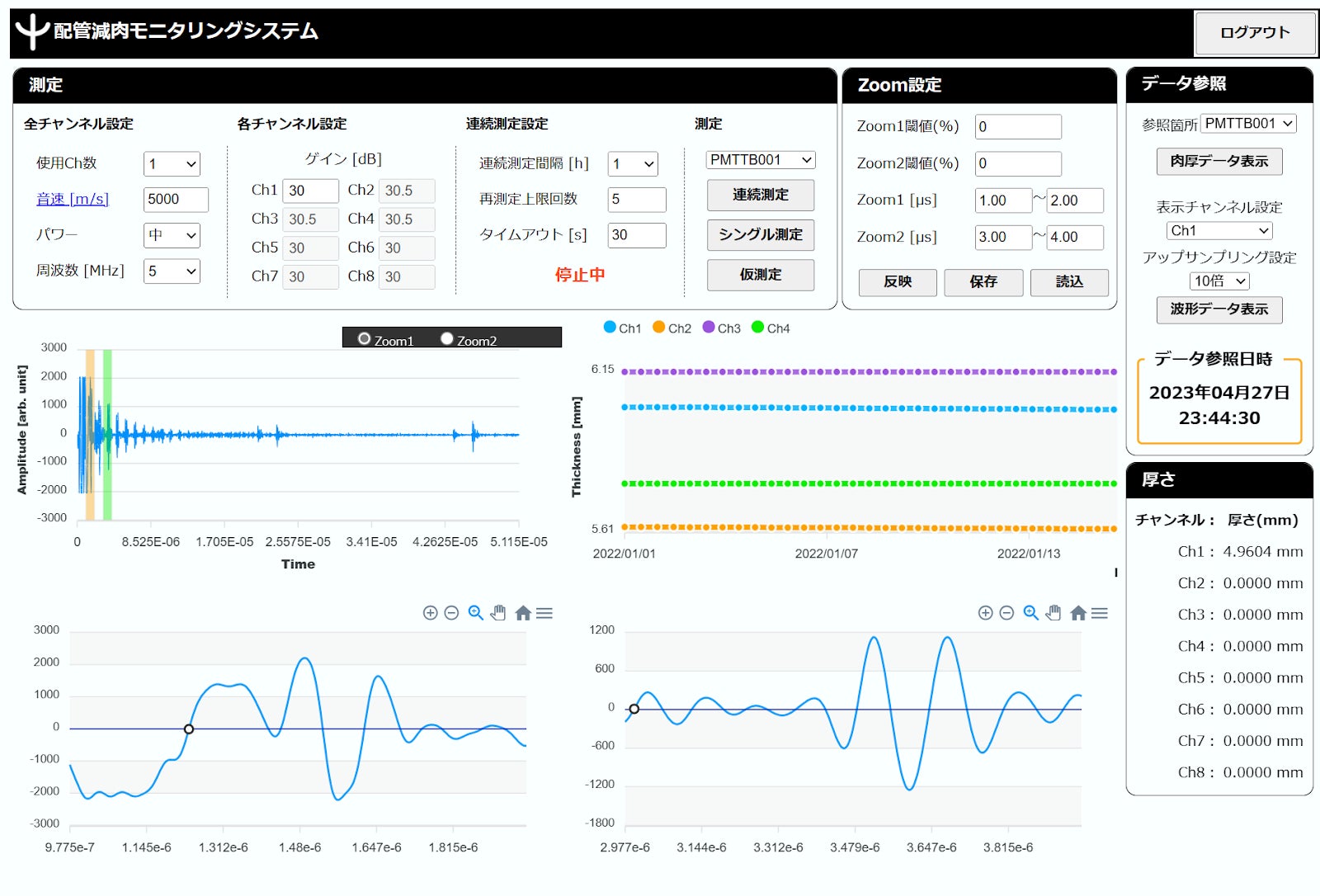The width and height of the screenshot is (1320, 896).
Task: Open right chart hamburger menu
Action: (1100, 613)
